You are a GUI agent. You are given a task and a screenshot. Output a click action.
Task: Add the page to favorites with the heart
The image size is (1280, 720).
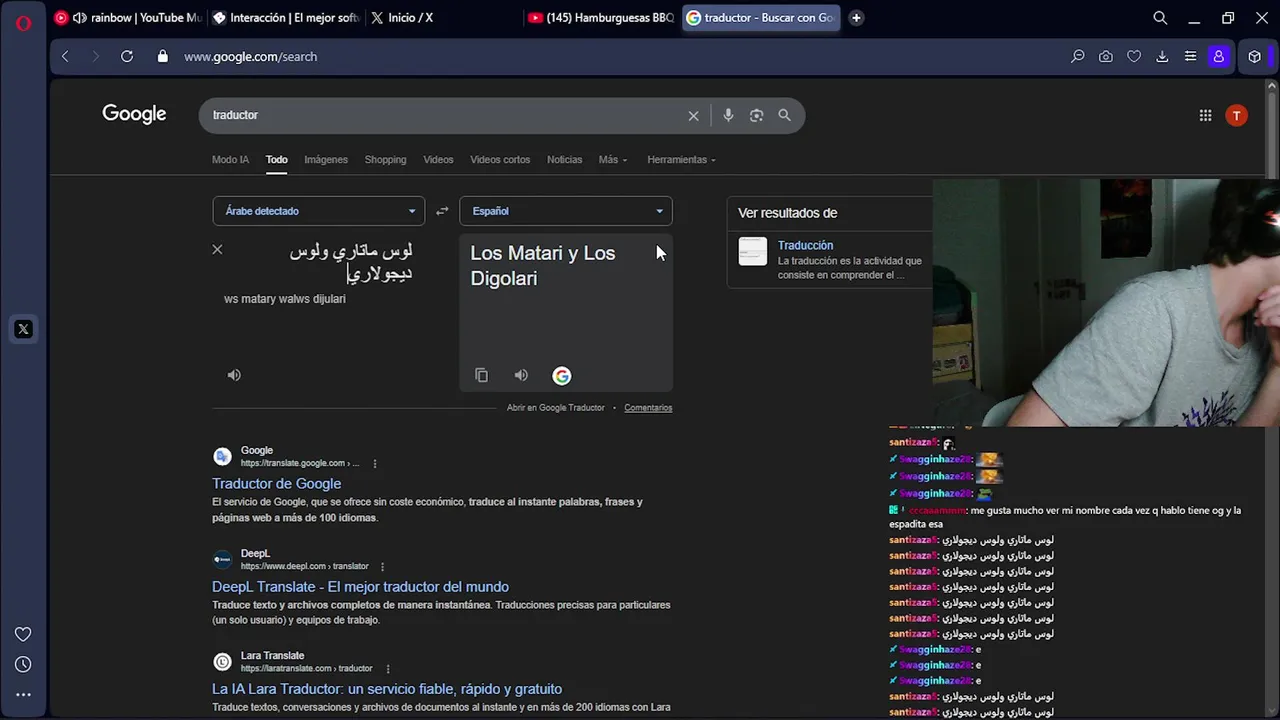(1134, 57)
